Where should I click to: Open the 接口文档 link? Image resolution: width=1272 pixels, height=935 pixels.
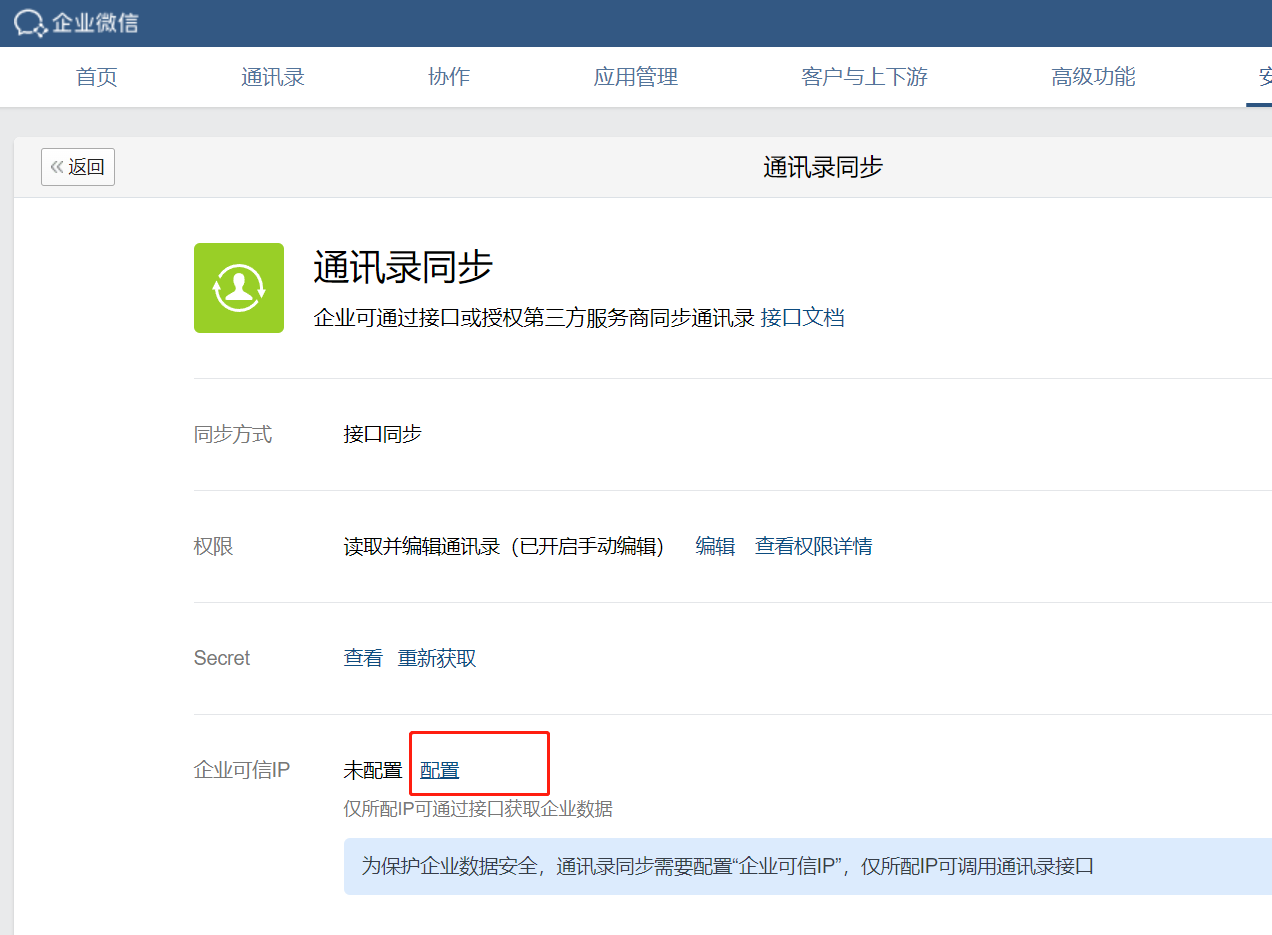click(802, 318)
